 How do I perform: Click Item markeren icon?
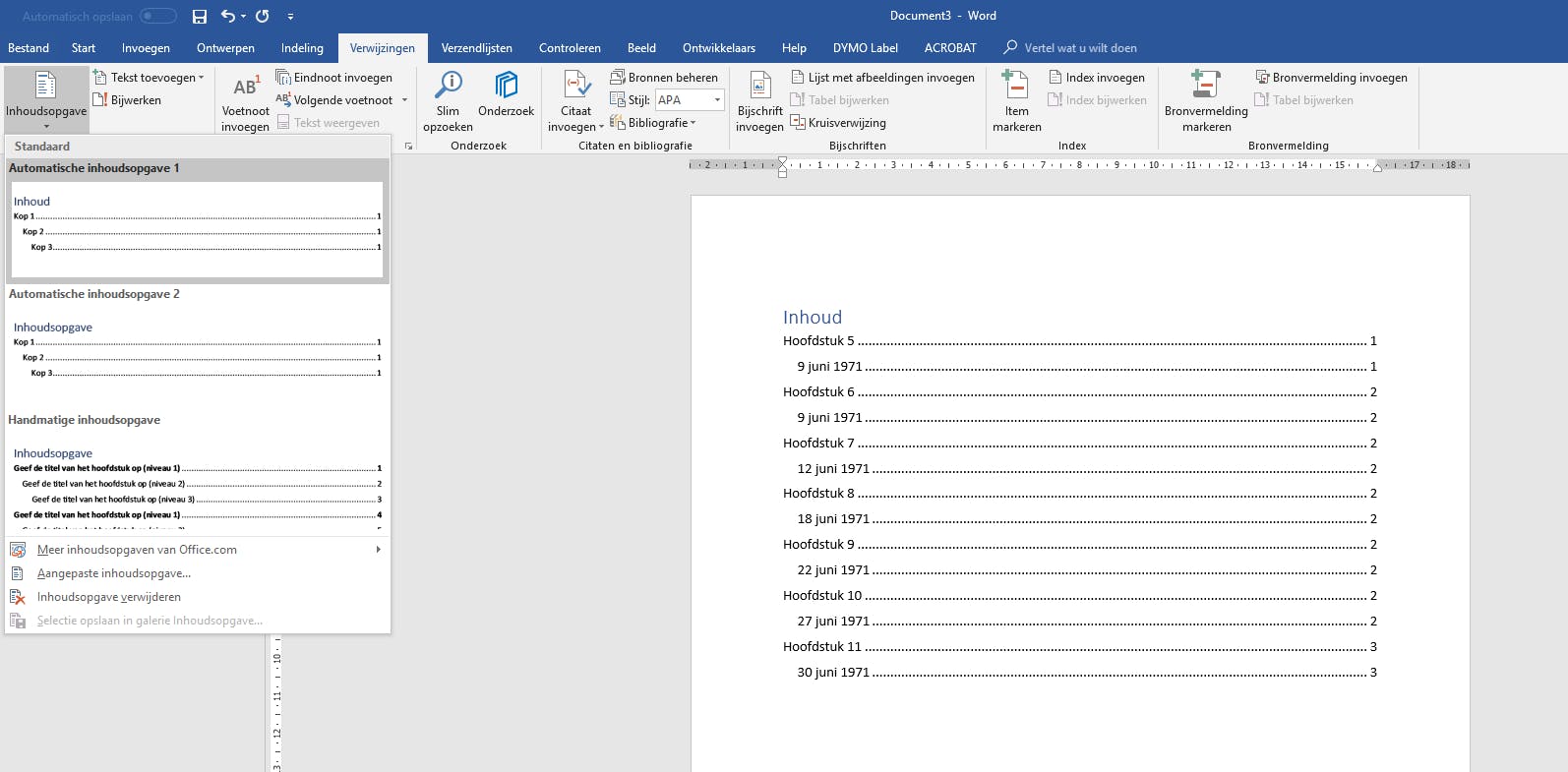click(x=1016, y=100)
